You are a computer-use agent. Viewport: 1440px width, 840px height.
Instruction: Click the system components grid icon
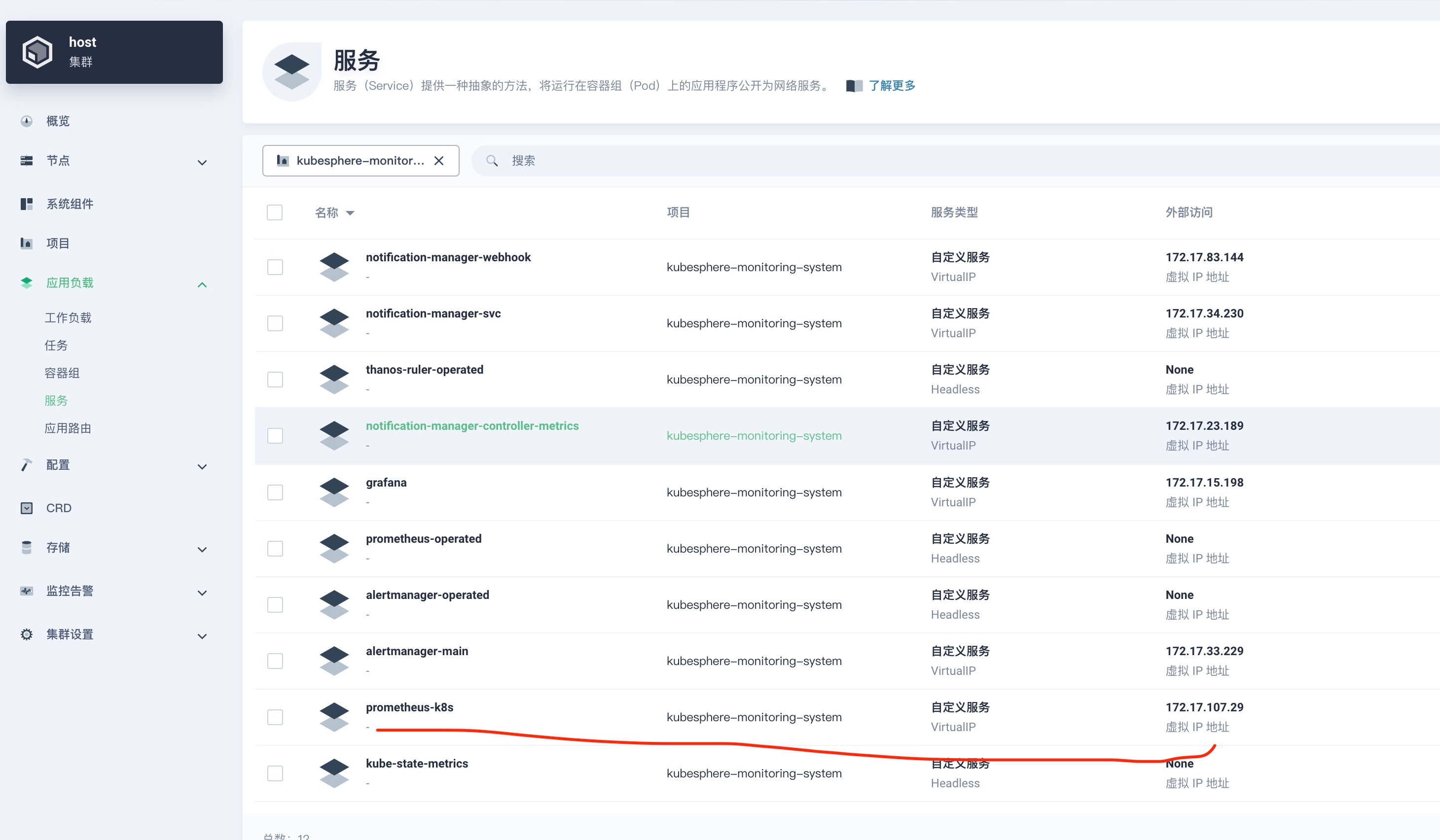click(26, 204)
